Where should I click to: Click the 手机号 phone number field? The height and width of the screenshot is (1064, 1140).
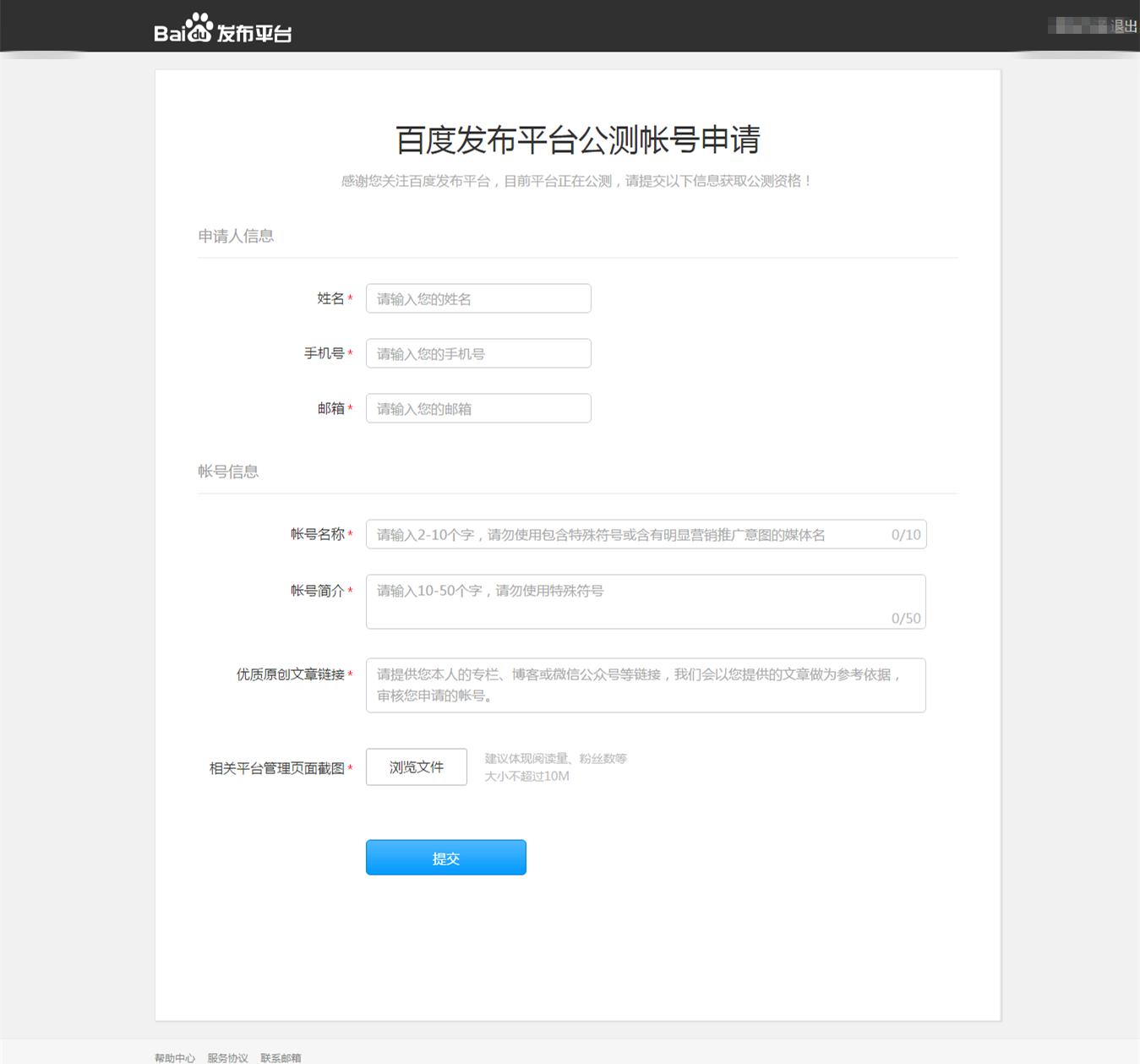tap(477, 353)
